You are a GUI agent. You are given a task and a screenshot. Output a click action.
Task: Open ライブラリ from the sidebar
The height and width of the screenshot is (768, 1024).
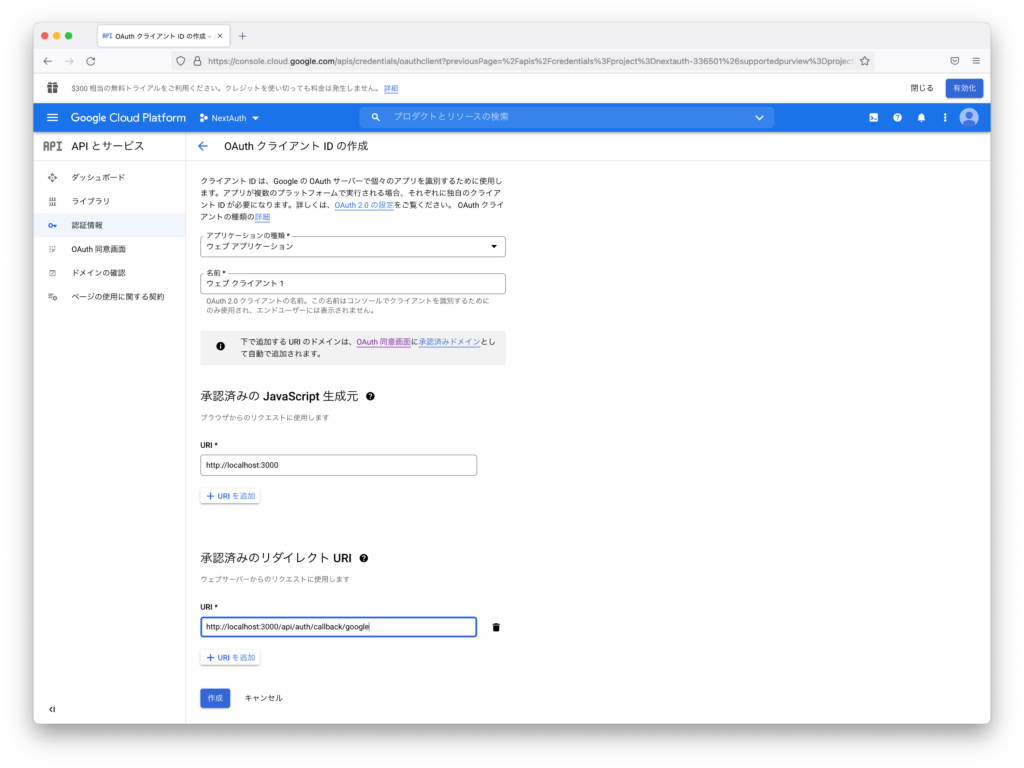(96, 201)
